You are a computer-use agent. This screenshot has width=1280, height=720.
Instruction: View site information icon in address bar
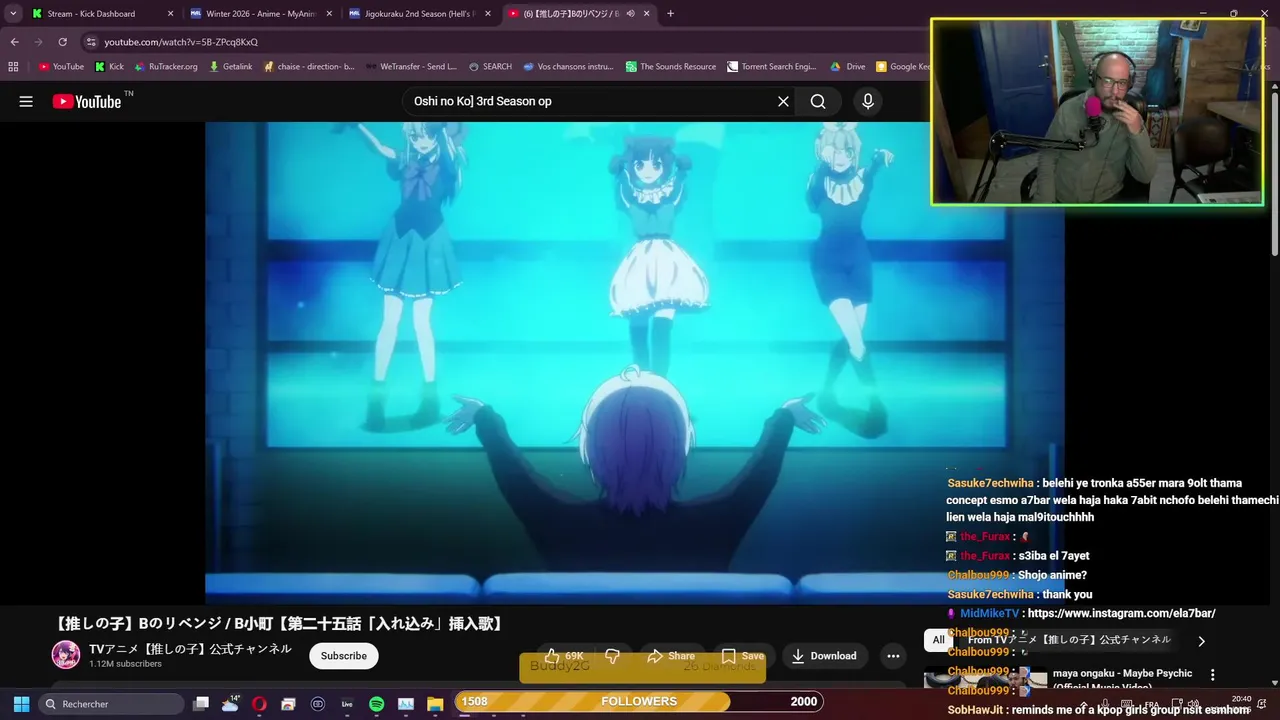[x=91, y=42]
